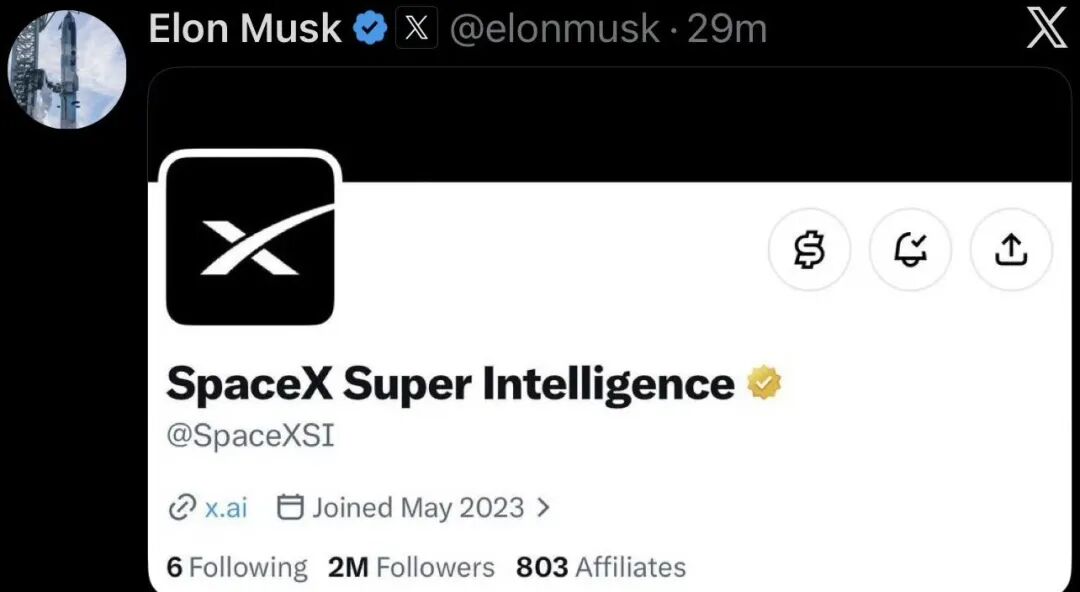Viewport: 1080px width, 592px height.
Task: Click the blue verified checkmark badge
Action: click(x=371, y=30)
